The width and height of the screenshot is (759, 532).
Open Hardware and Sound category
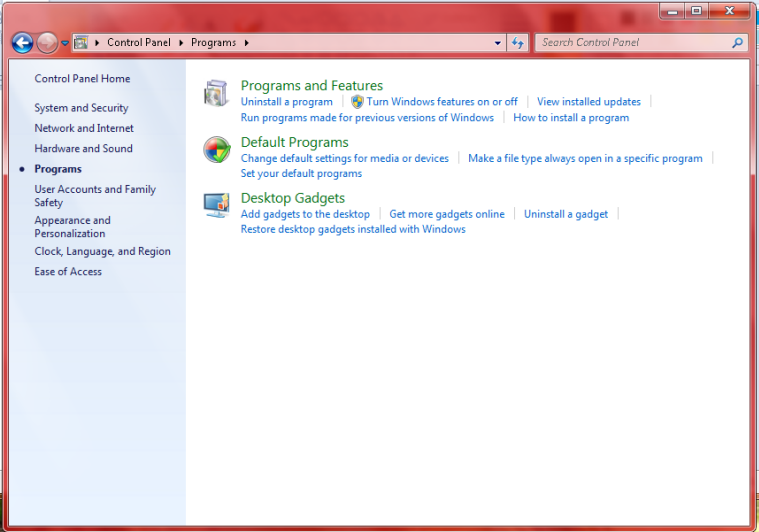83,149
